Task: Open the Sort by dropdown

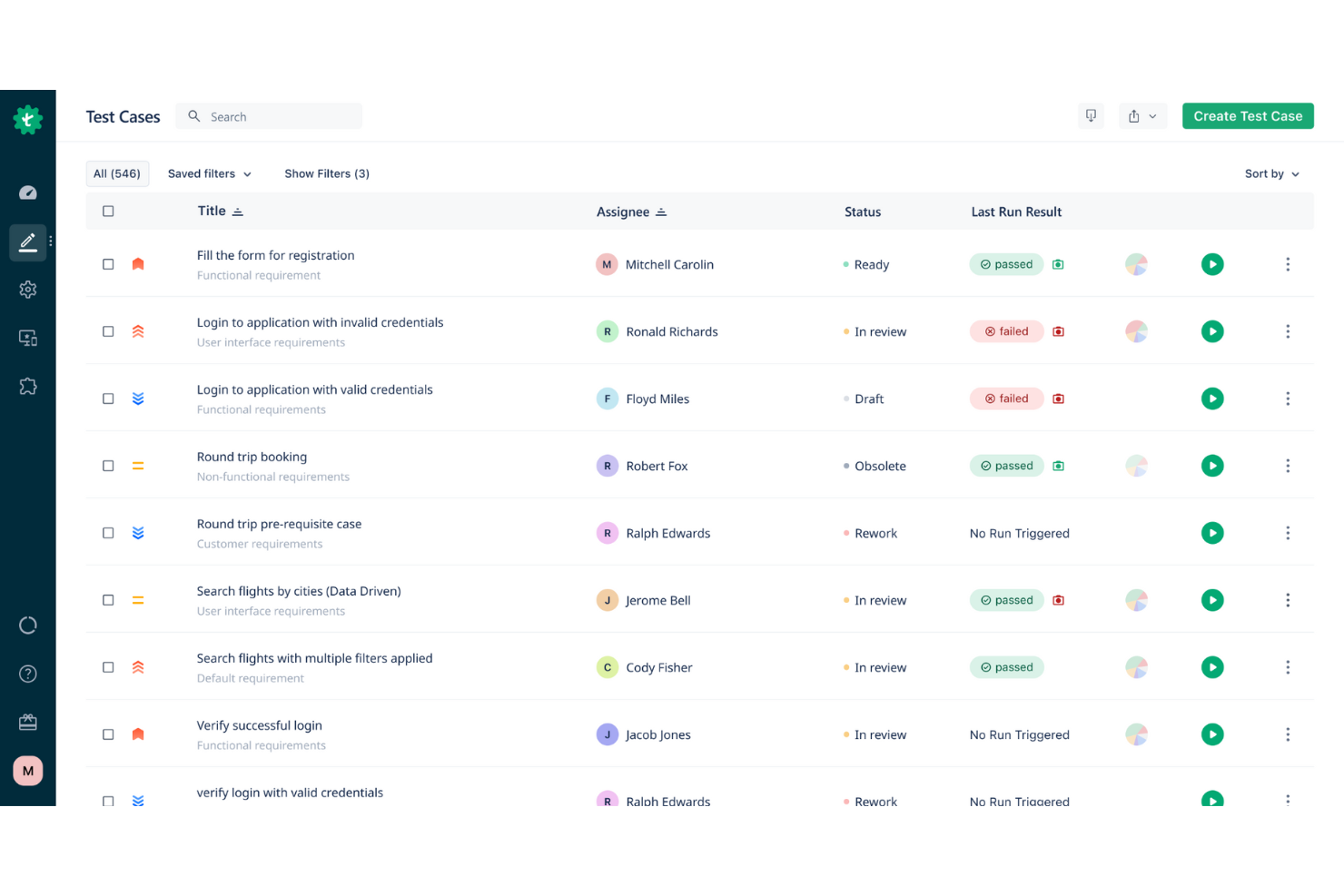Action: pyautogui.click(x=1270, y=173)
